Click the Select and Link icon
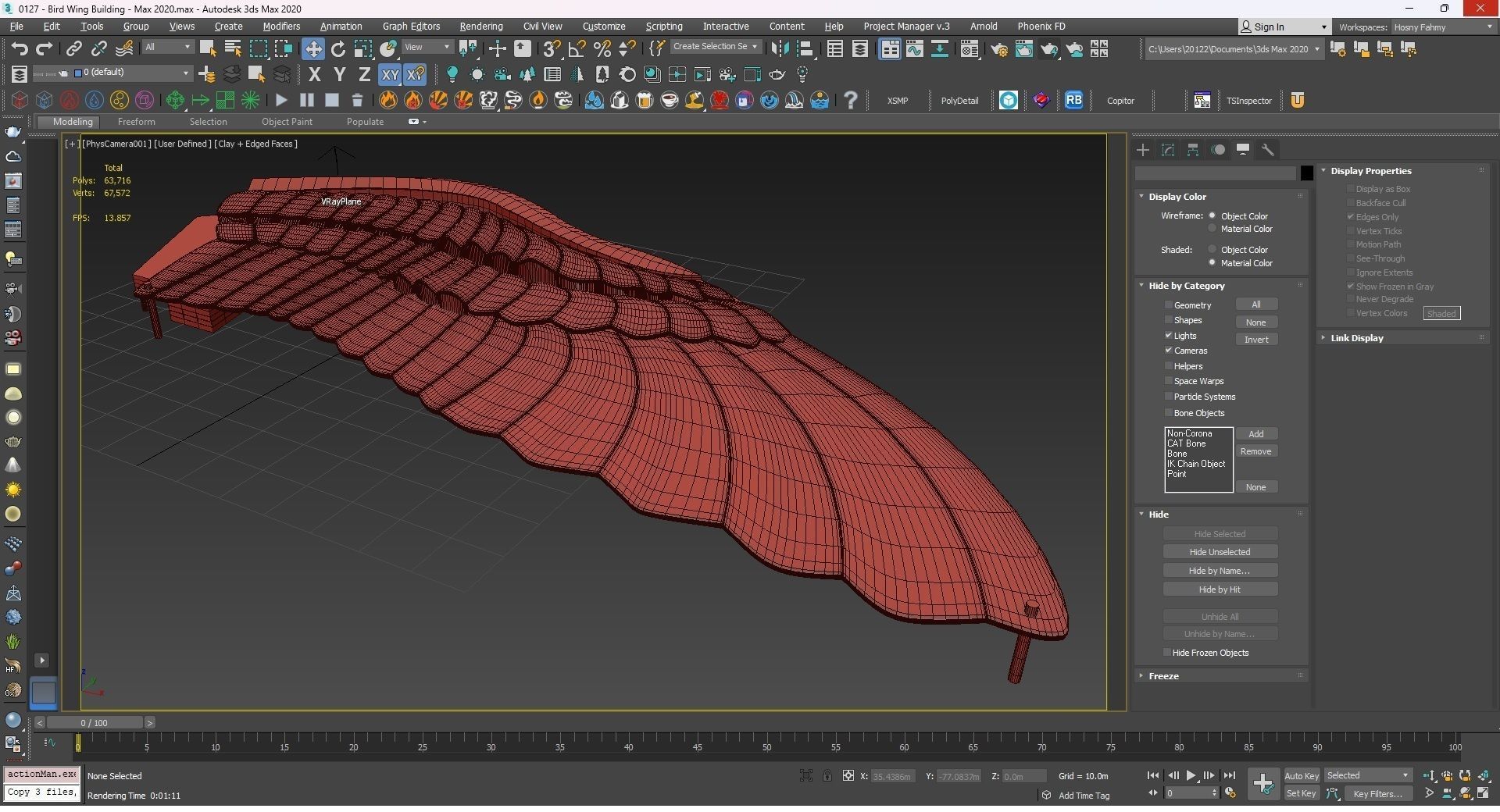The image size is (1500, 812). click(x=73, y=48)
